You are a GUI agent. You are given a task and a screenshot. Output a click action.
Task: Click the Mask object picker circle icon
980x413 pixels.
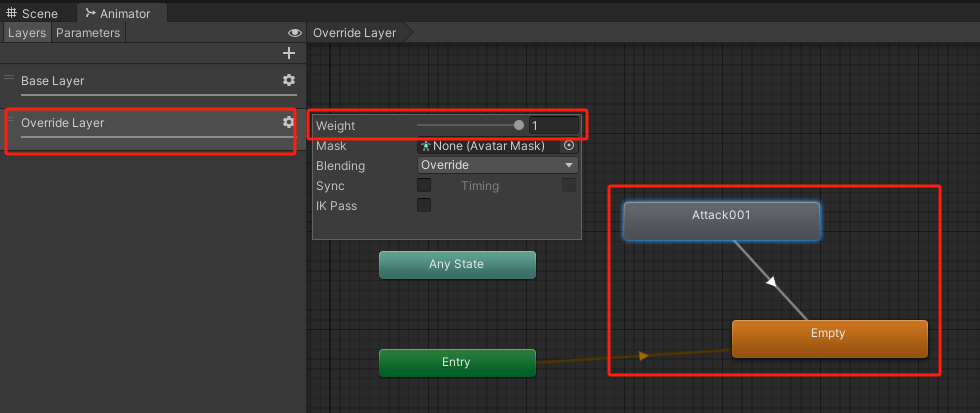[x=569, y=146]
